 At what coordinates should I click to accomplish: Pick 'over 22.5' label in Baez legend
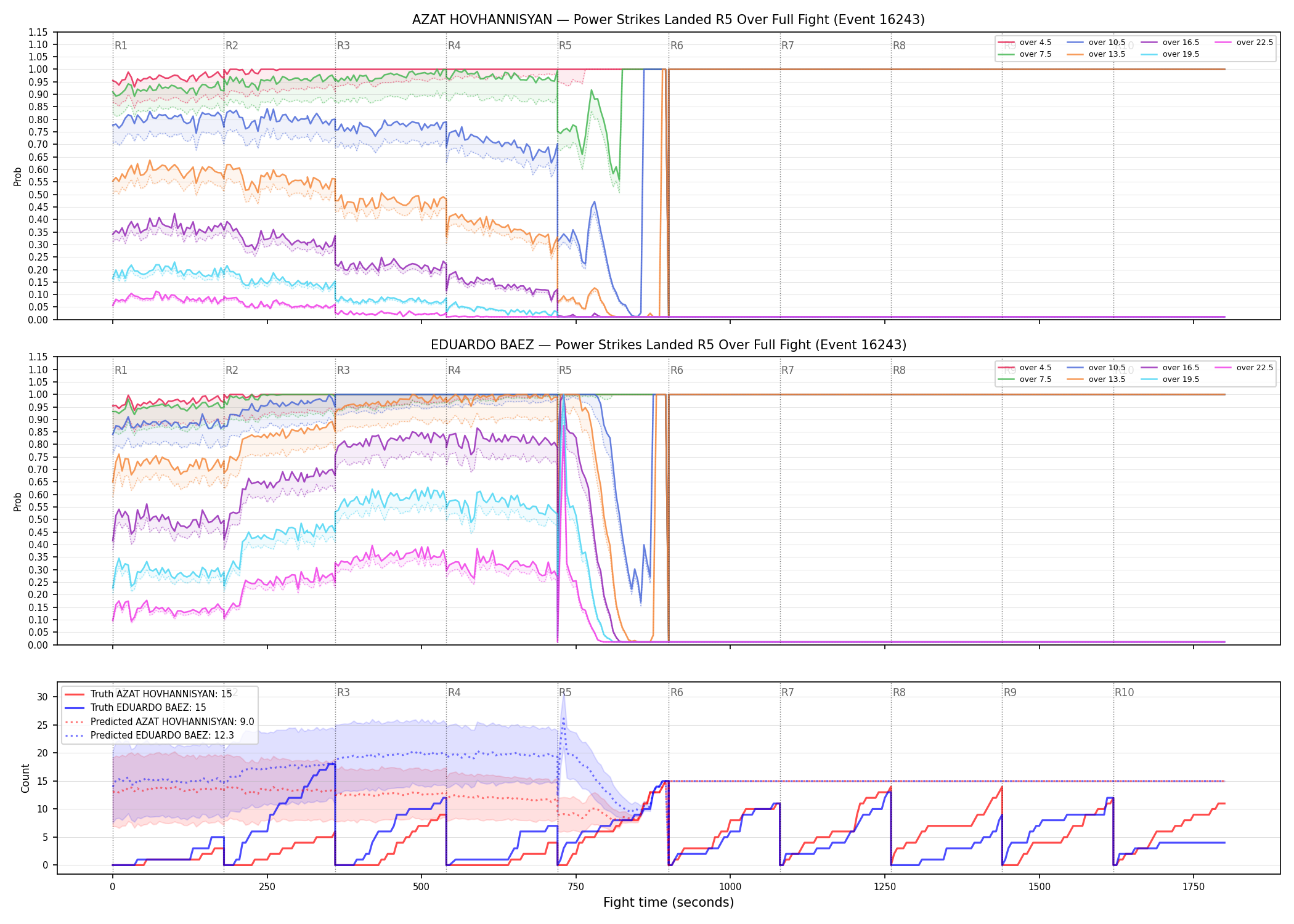1255,368
